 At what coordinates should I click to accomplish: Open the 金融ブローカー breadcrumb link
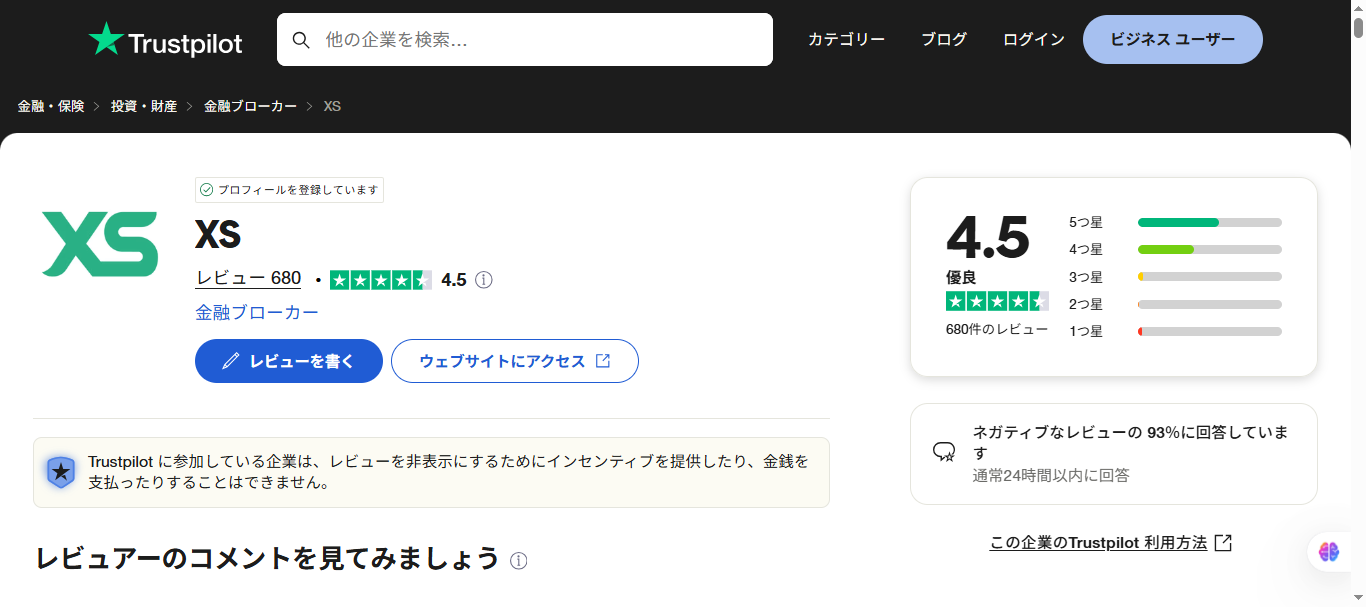tap(250, 105)
